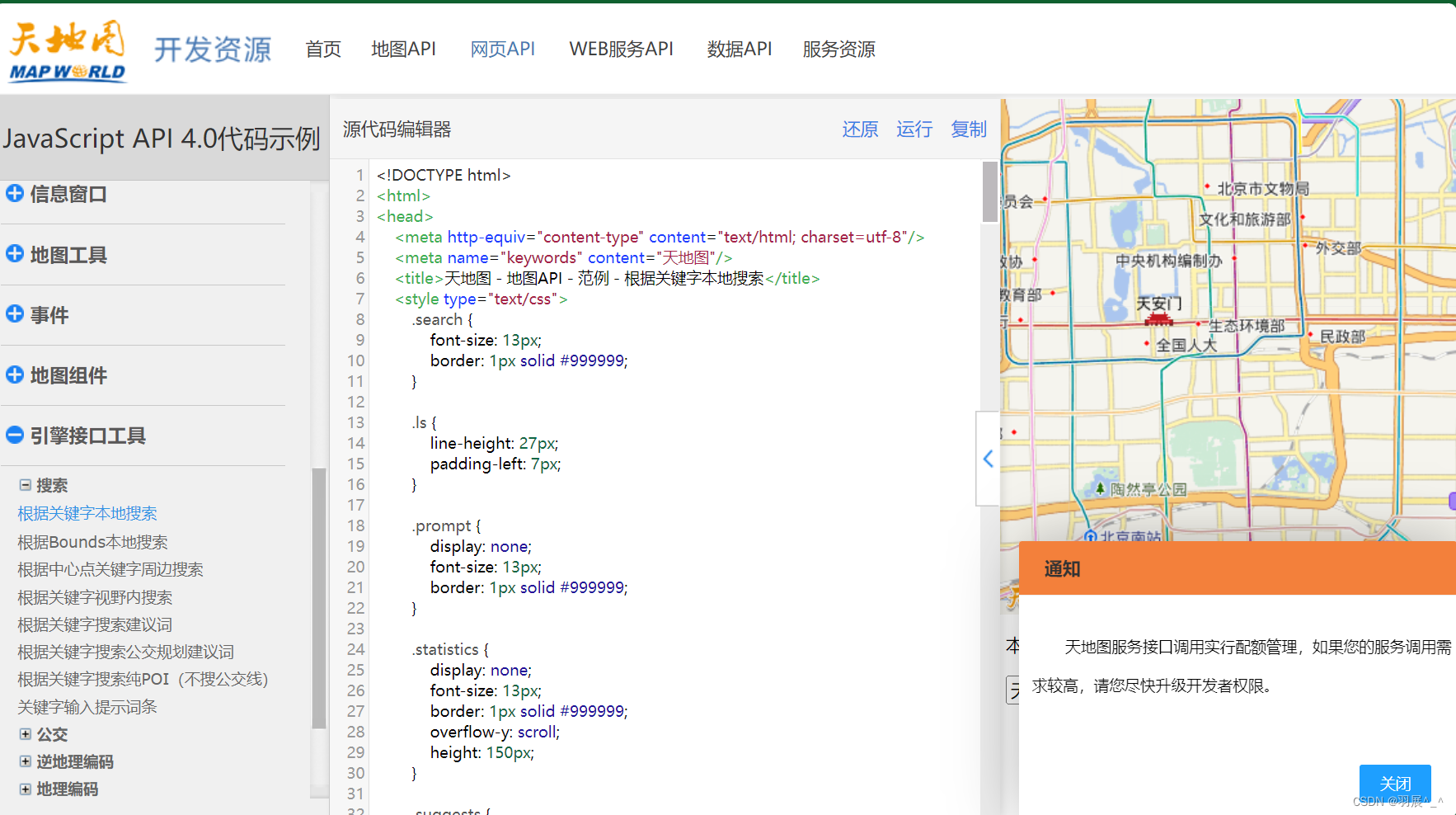Collapse the 引擎接口工具 section minus icon
This screenshot has height=815, width=1456.
pyautogui.click(x=15, y=435)
